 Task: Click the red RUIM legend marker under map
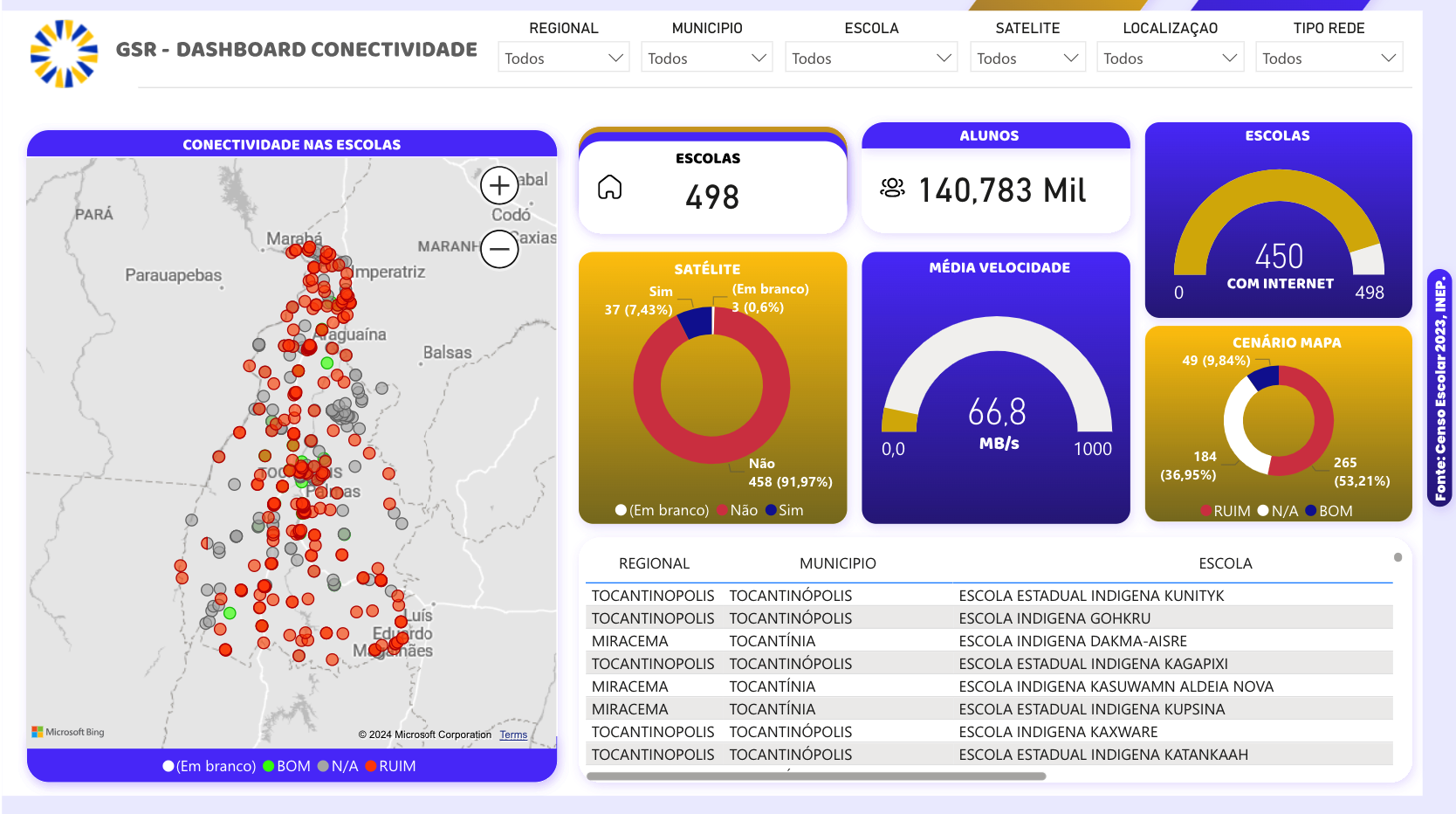tap(371, 766)
